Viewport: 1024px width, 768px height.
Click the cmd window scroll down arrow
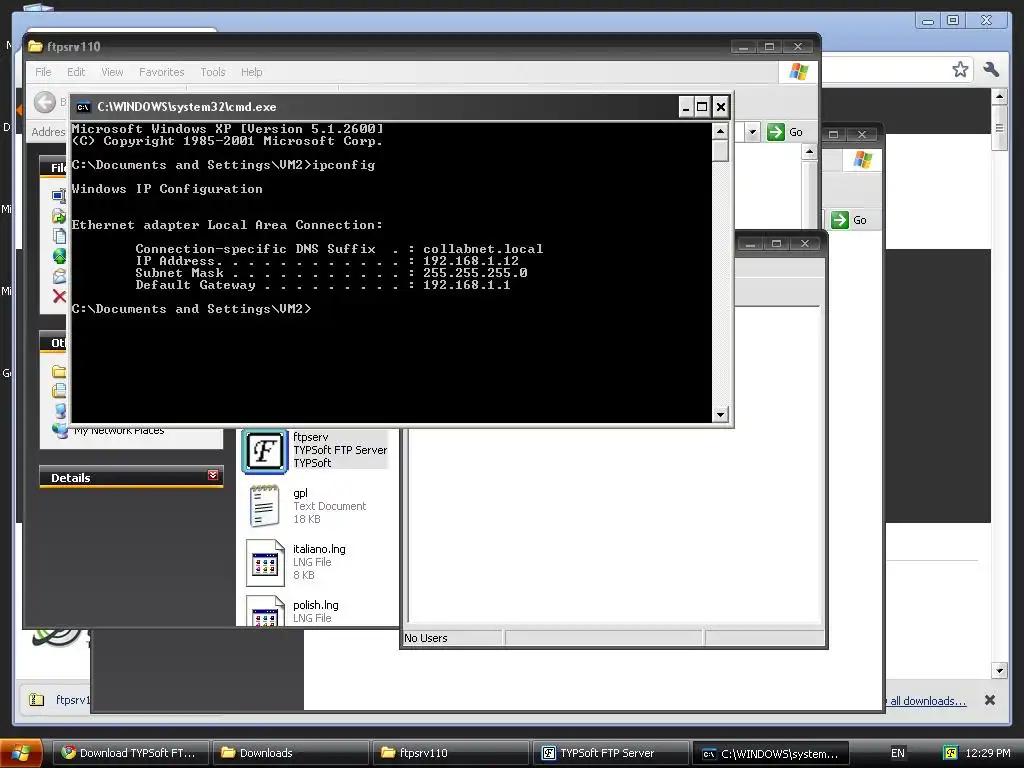coord(720,414)
